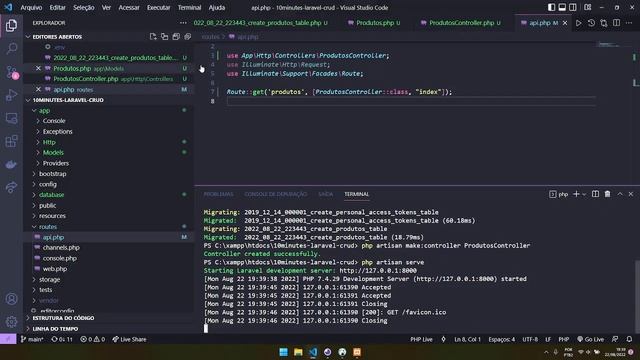This screenshot has height=360, width=640.
Task: Click the main branch in status bar
Action: 32,339
